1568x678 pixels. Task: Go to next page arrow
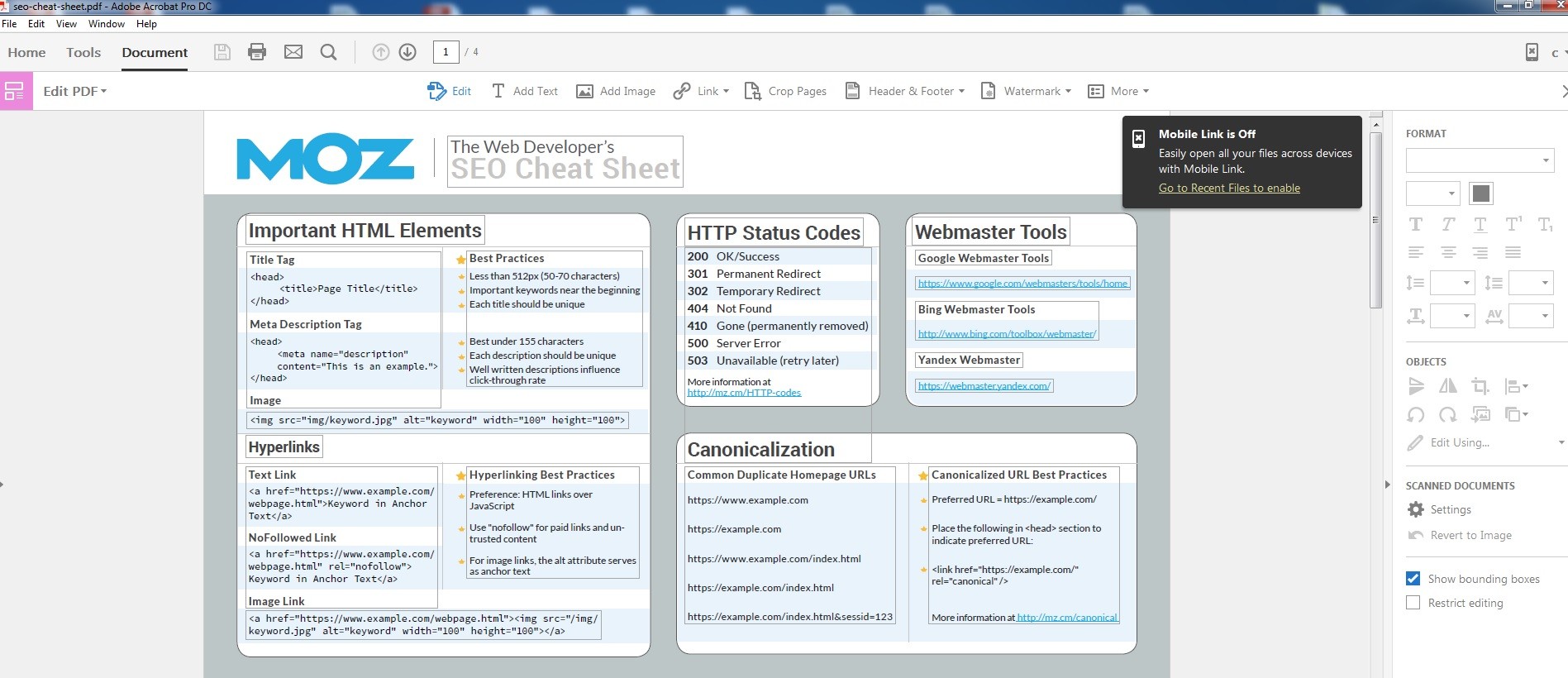coord(407,52)
